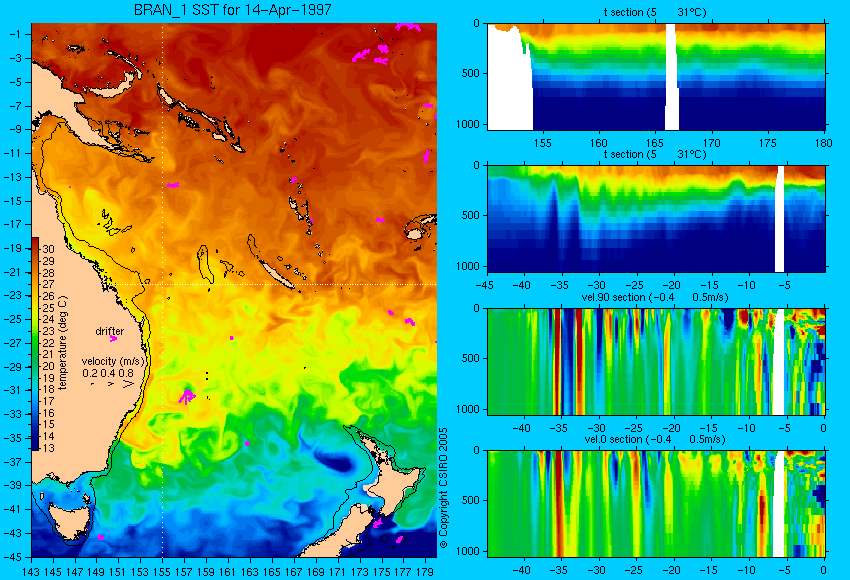This screenshot has height=580, width=850.
Task: Click the 'drifter' legend label
Action: (x=110, y=331)
